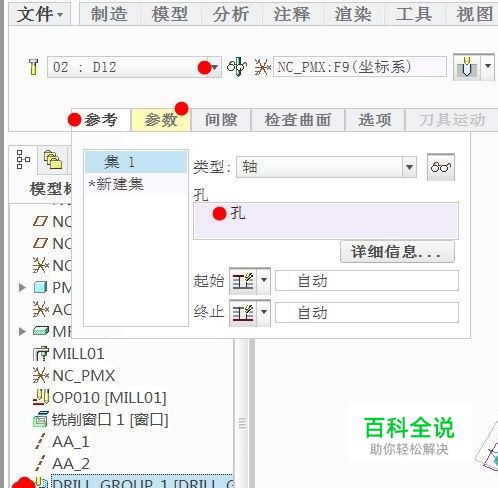Click the coordinate system icon before NC_PMX:F9
The height and width of the screenshot is (488, 498).
point(262,67)
